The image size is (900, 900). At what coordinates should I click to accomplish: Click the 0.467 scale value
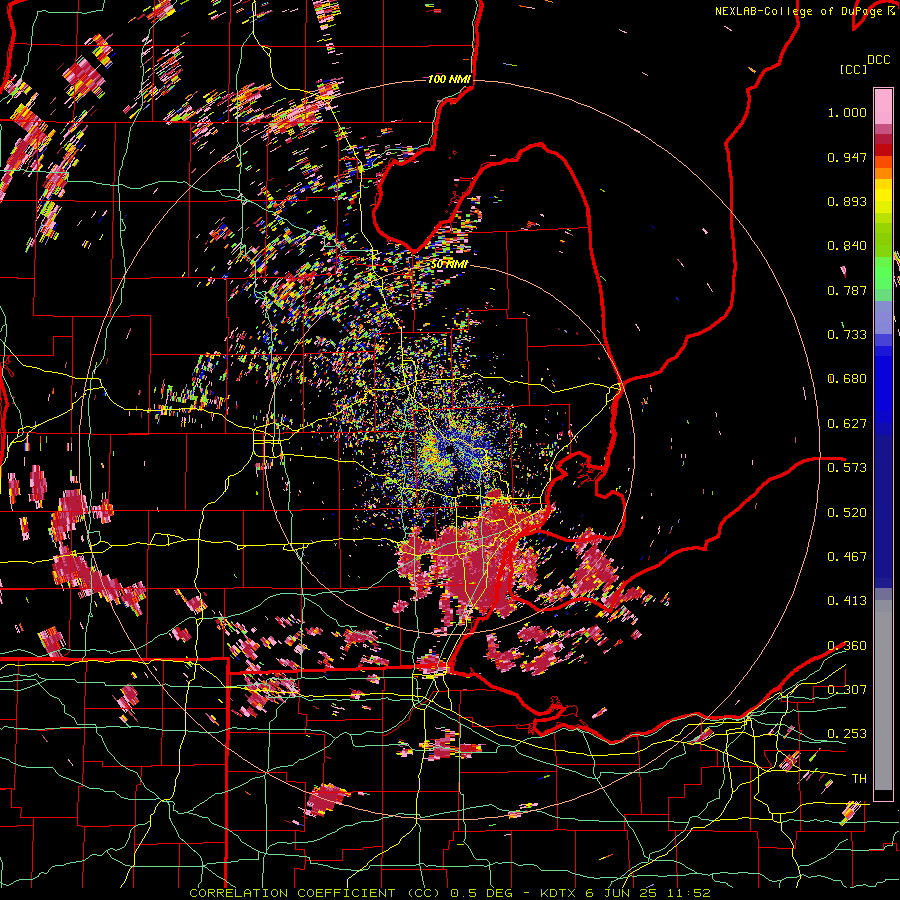point(847,557)
